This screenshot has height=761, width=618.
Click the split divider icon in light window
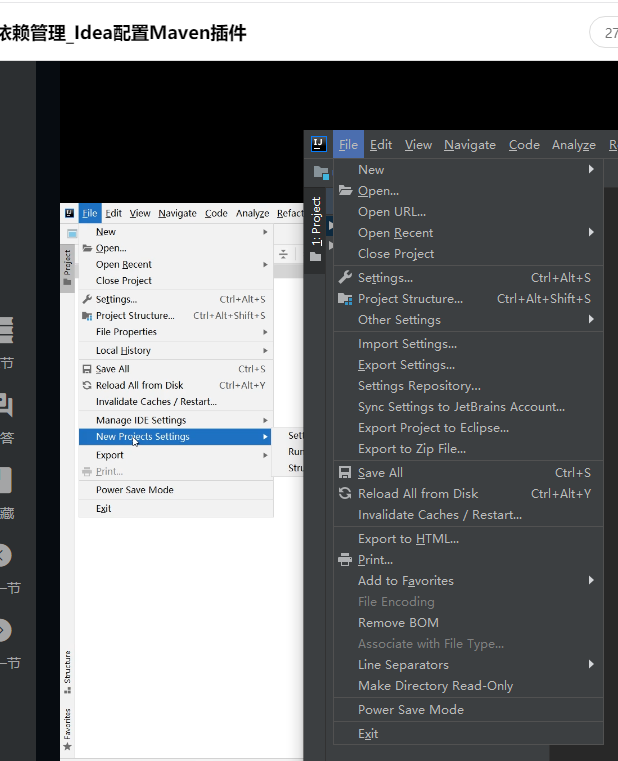coord(284,254)
